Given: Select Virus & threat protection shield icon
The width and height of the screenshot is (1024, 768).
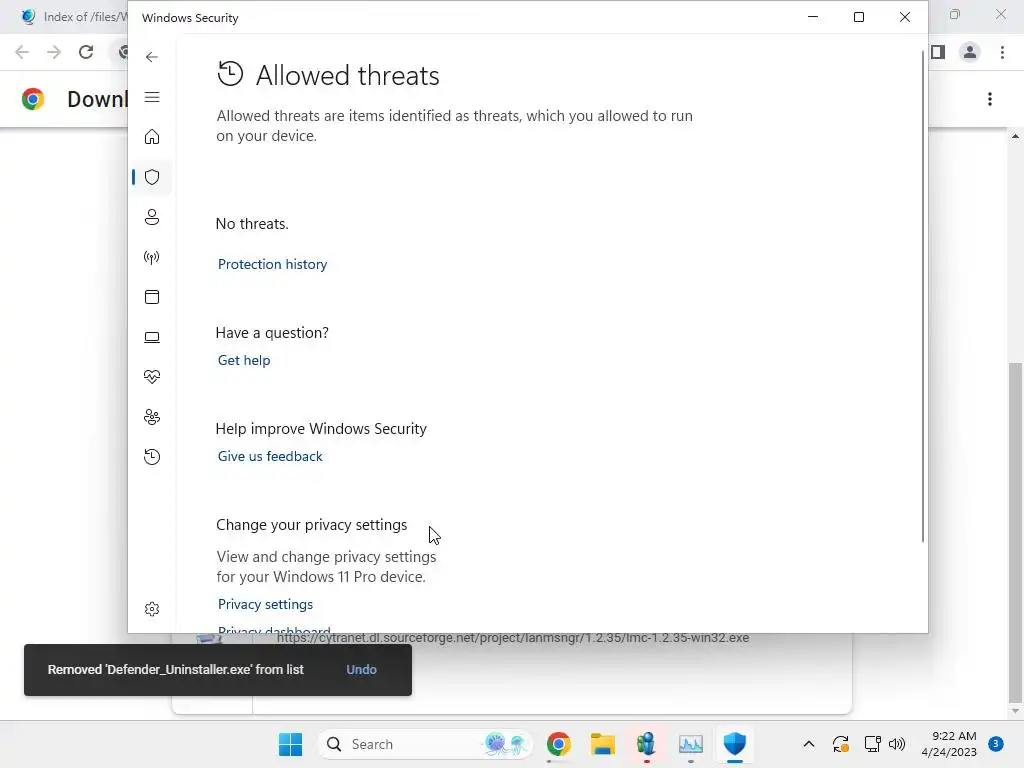Looking at the screenshot, I should pos(152,177).
